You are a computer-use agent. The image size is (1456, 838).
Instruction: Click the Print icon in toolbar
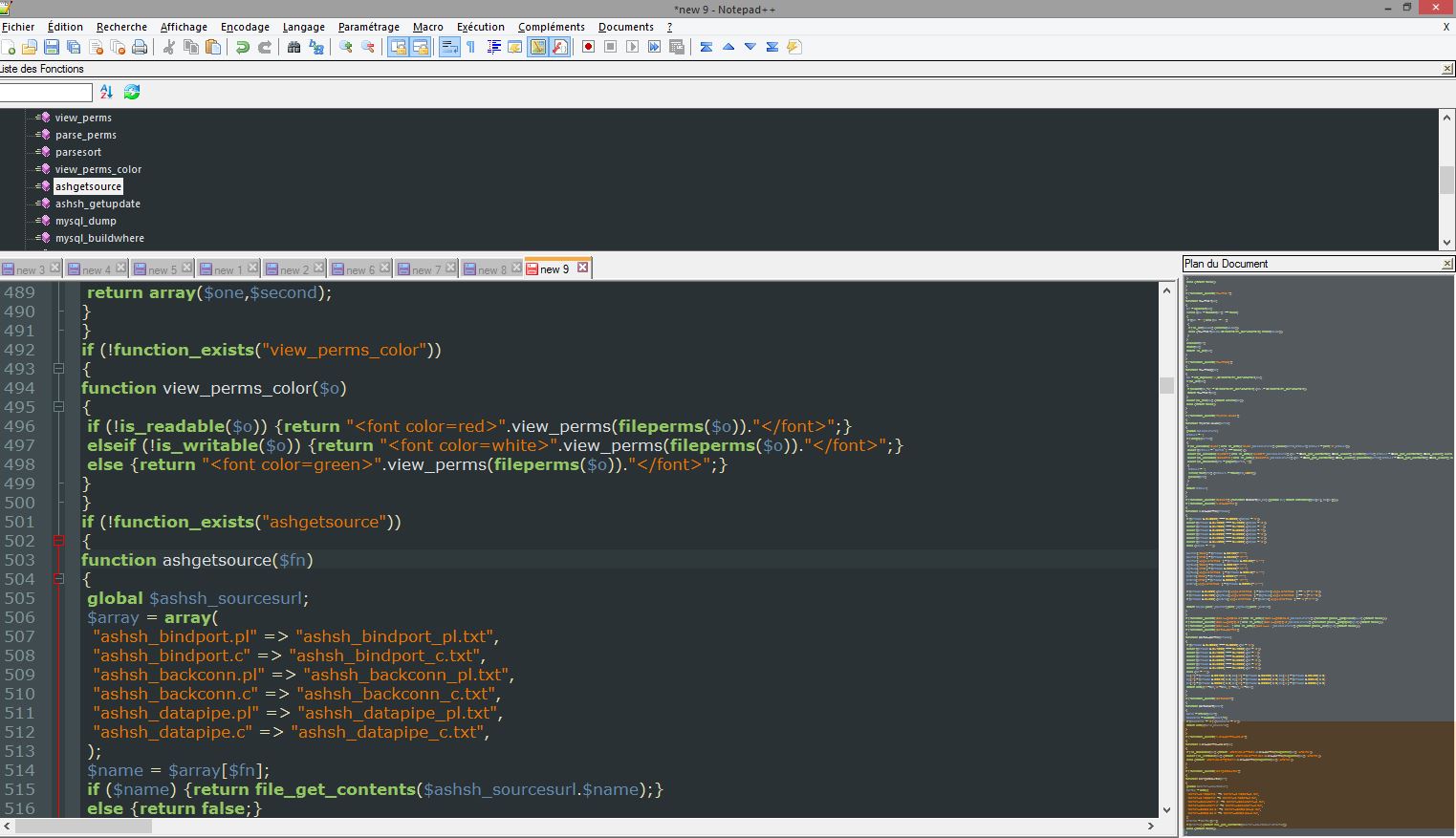tap(140, 47)
